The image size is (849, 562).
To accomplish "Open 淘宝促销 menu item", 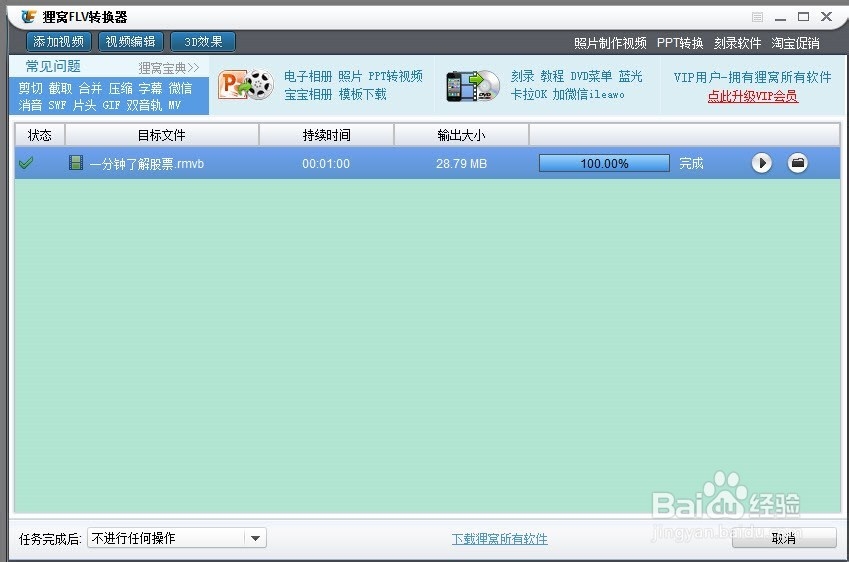I will click(795, 43).
